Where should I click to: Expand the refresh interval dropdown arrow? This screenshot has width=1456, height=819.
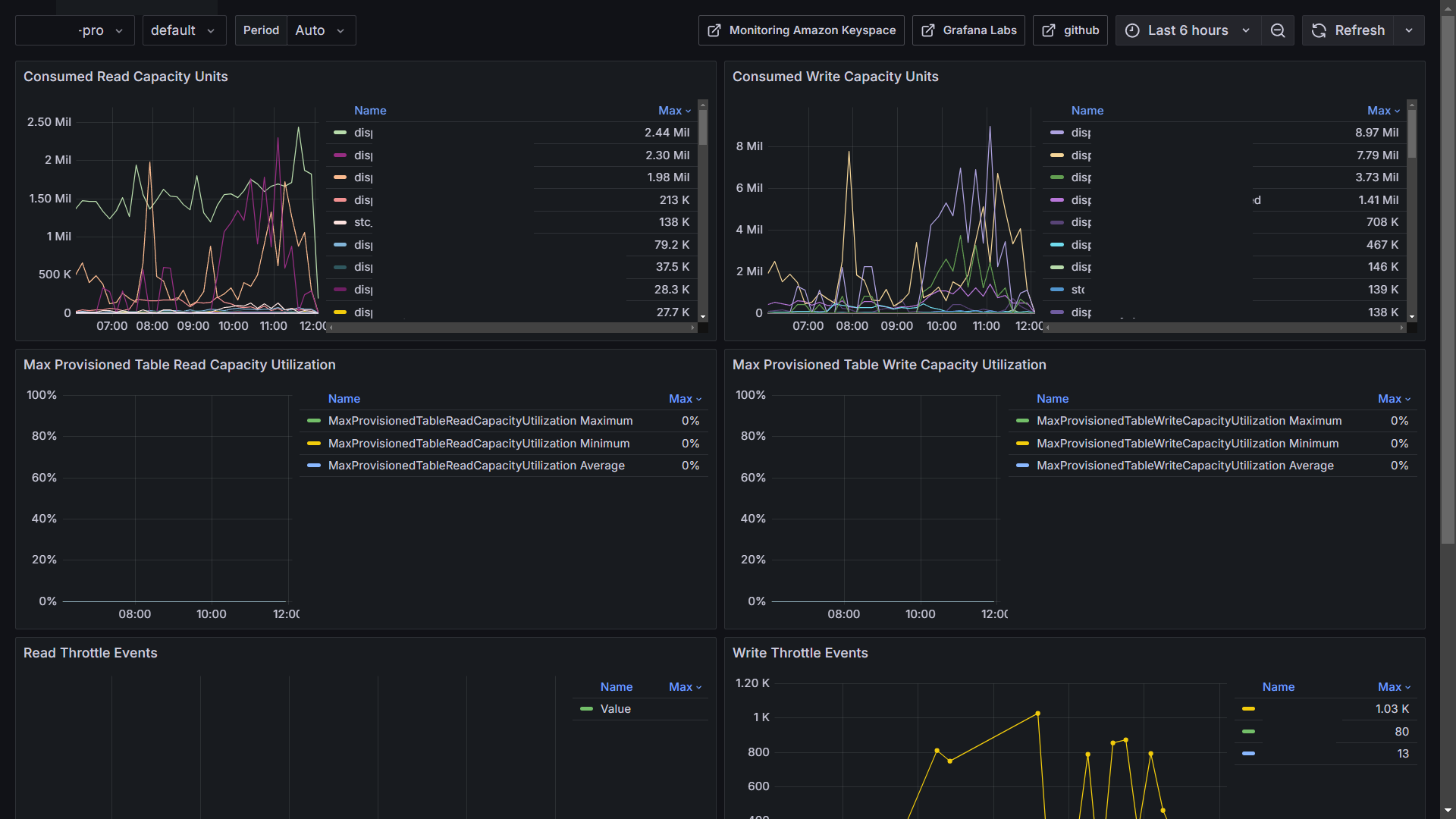(x=1409, y=30)
